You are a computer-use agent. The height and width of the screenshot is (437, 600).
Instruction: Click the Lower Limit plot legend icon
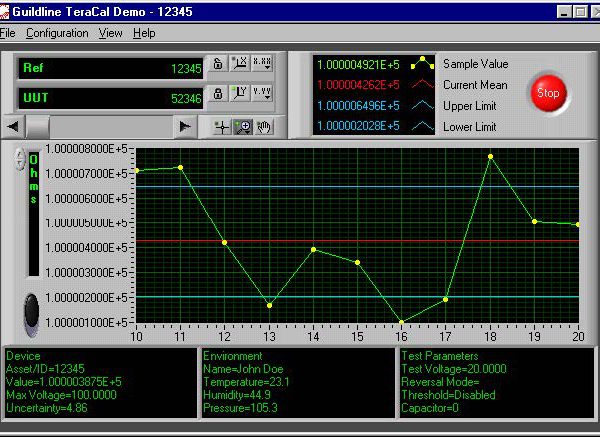point(422,126)
